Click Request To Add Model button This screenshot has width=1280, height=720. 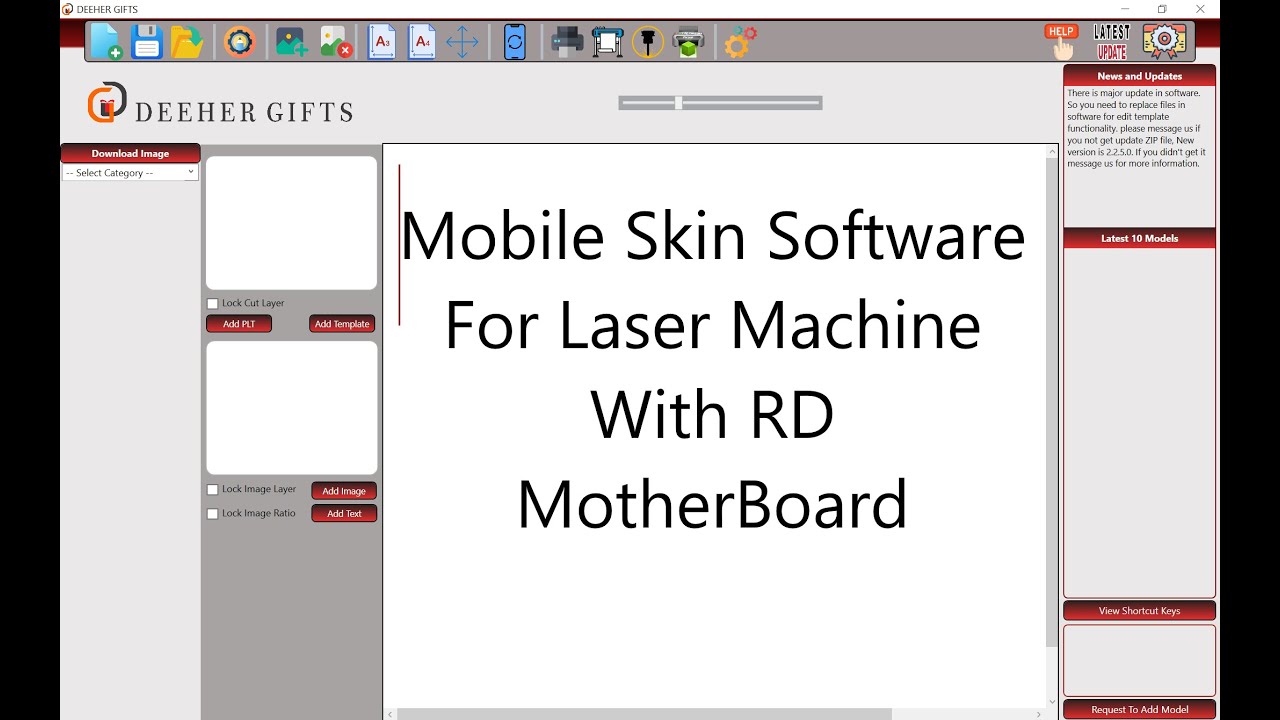[1139, 710]
